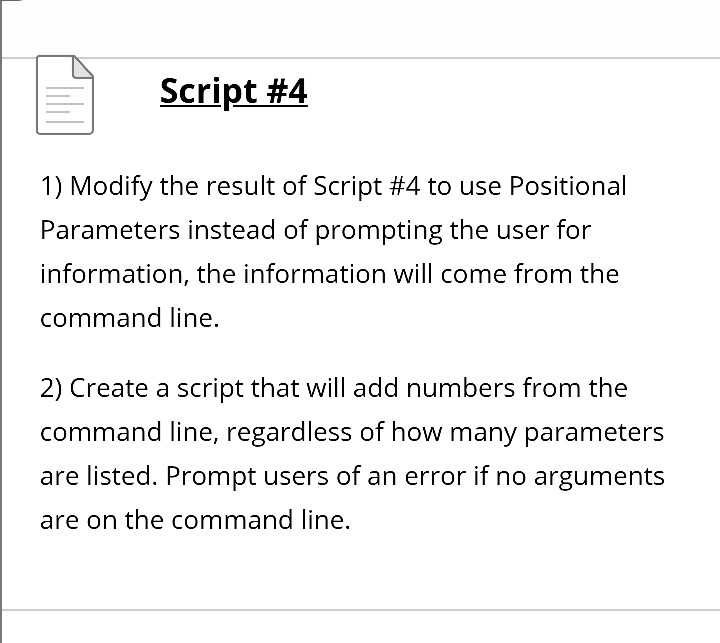Click "#4" within the first instruction sentence
Screen dimensions: 720x643
(x=399, y=186)
